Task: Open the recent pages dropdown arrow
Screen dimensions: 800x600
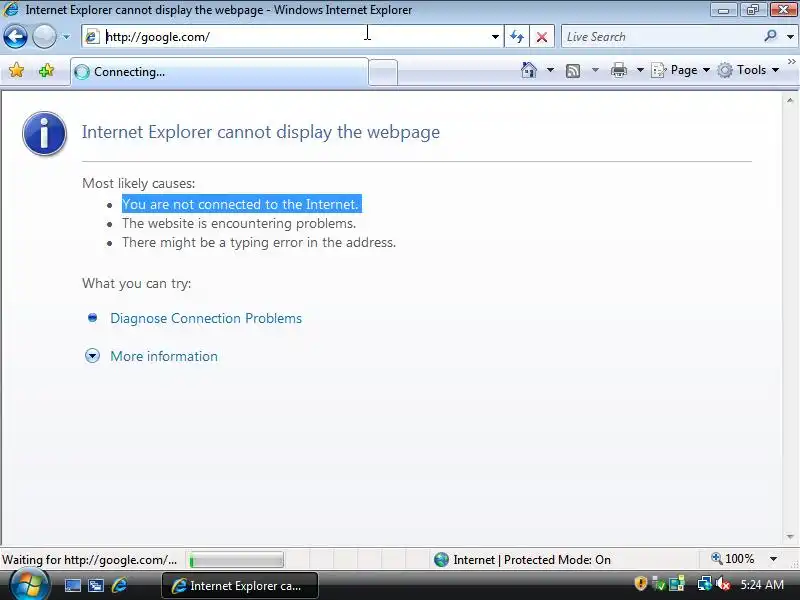Action: click(x=66, y=37)
